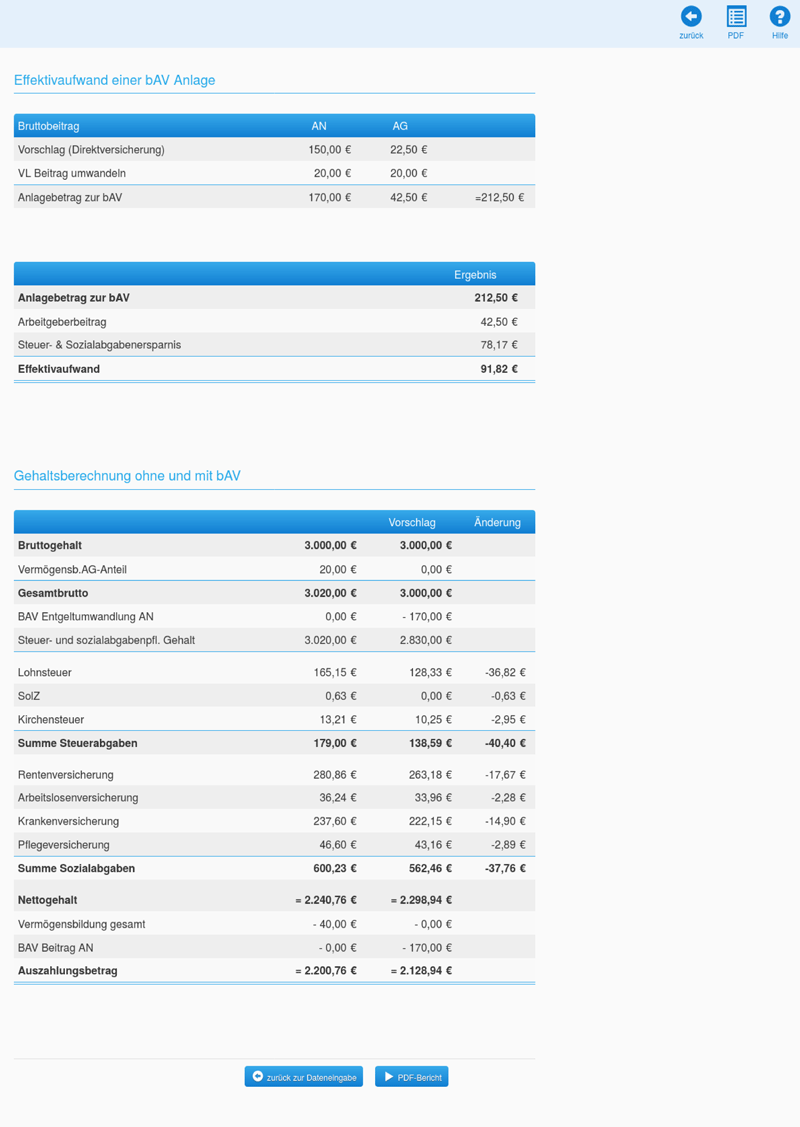This screenshot has width=800, height=1127.
Task: Select the 'VL Beitrag umwandeln' row
Action: click(x=275, y=173)
